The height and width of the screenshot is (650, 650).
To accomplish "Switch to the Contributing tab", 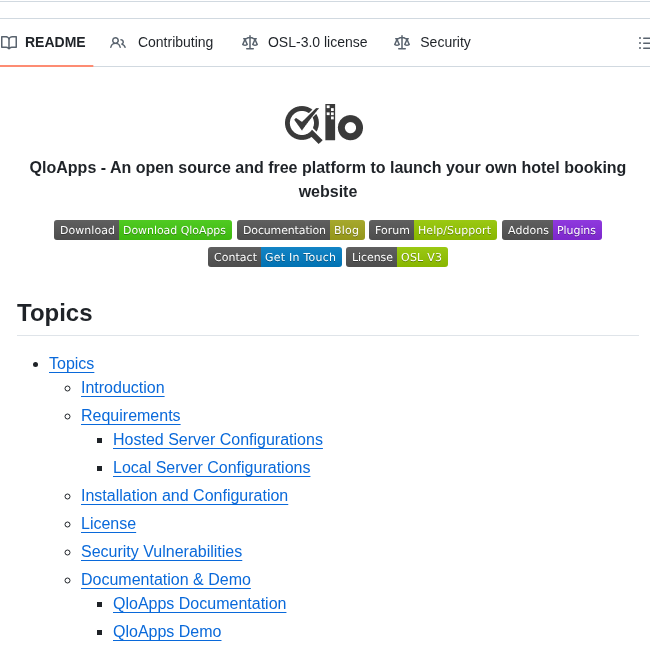I will (x=162, y=42).
